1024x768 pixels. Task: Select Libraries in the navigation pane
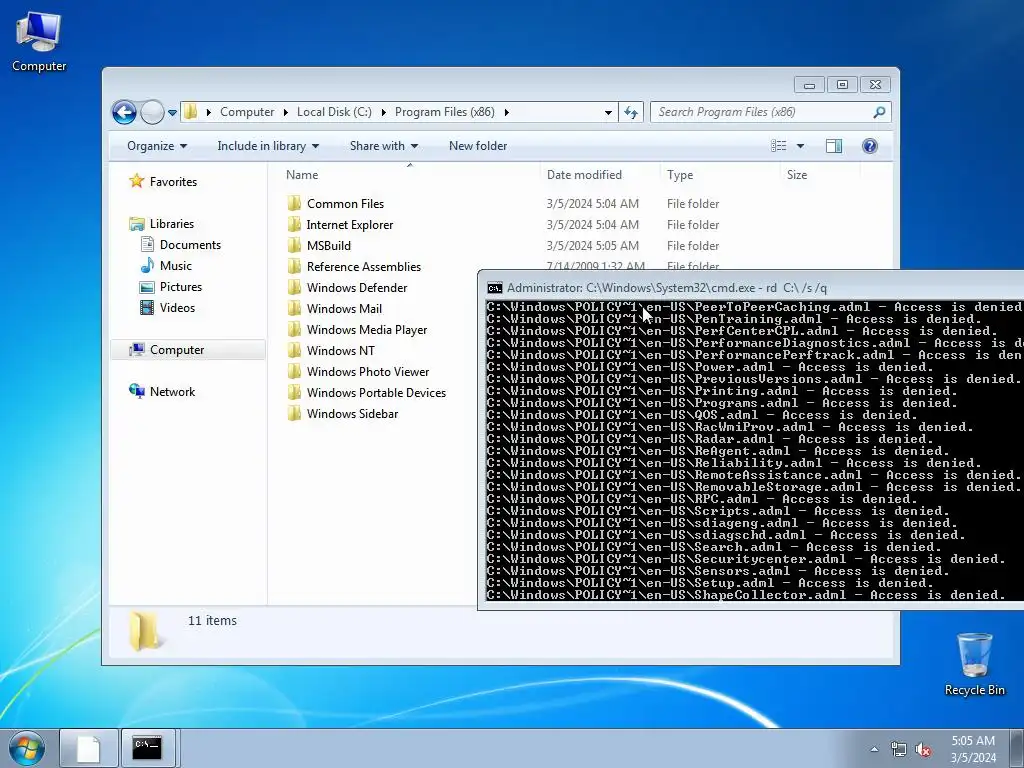171,224
